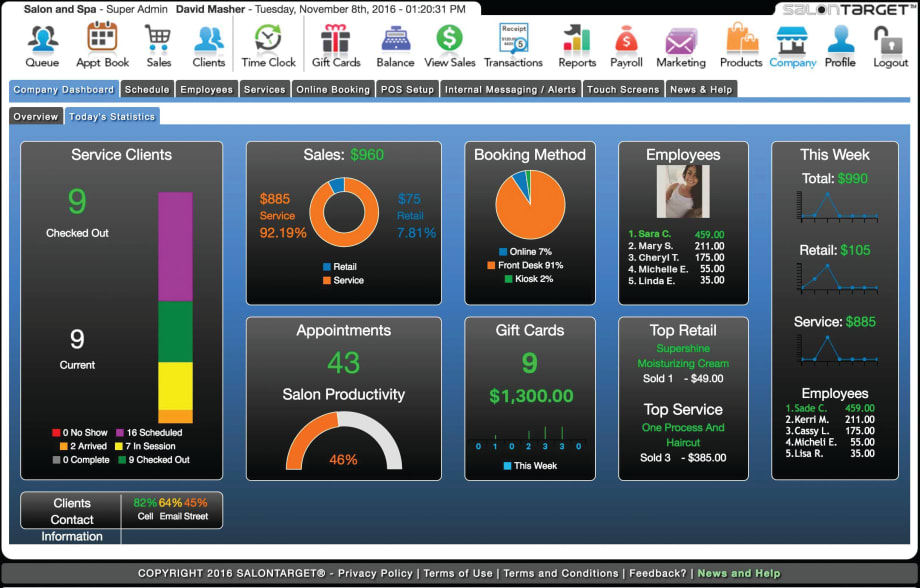Viewport: 920px width, 588px height.
Task: Click the green News and Help footer link
Action: [x=739, y=573]
